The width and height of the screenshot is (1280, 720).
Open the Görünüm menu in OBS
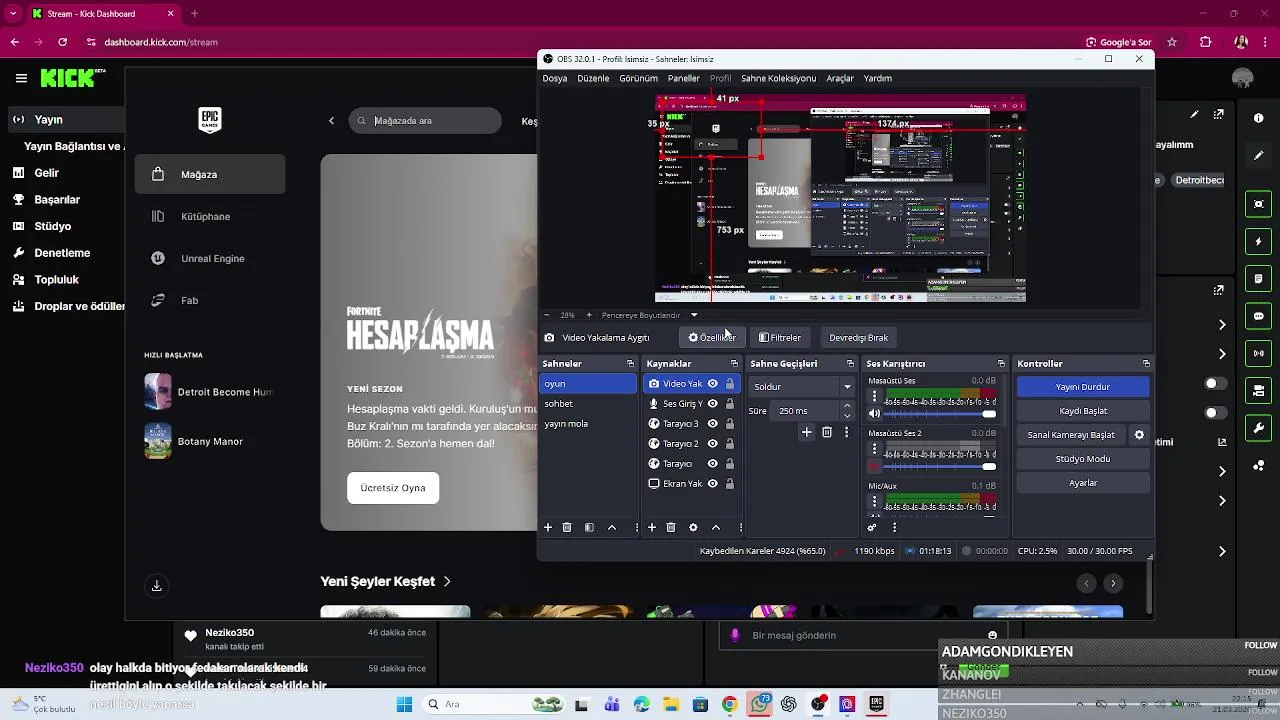(x=639, y=78)
